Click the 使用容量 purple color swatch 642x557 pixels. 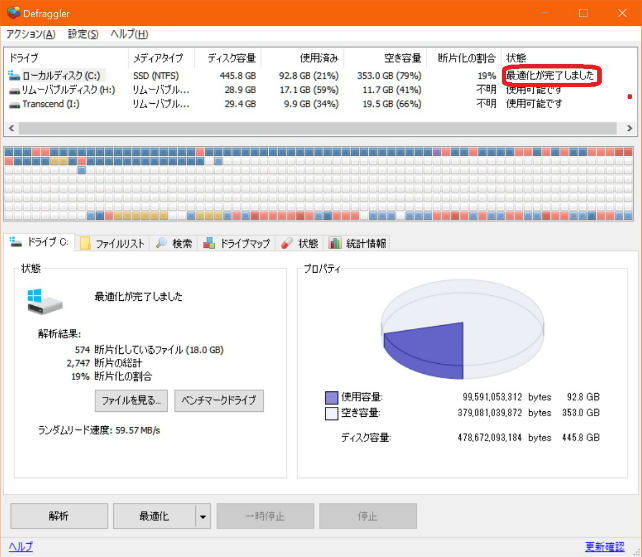(x=332, y=397)
